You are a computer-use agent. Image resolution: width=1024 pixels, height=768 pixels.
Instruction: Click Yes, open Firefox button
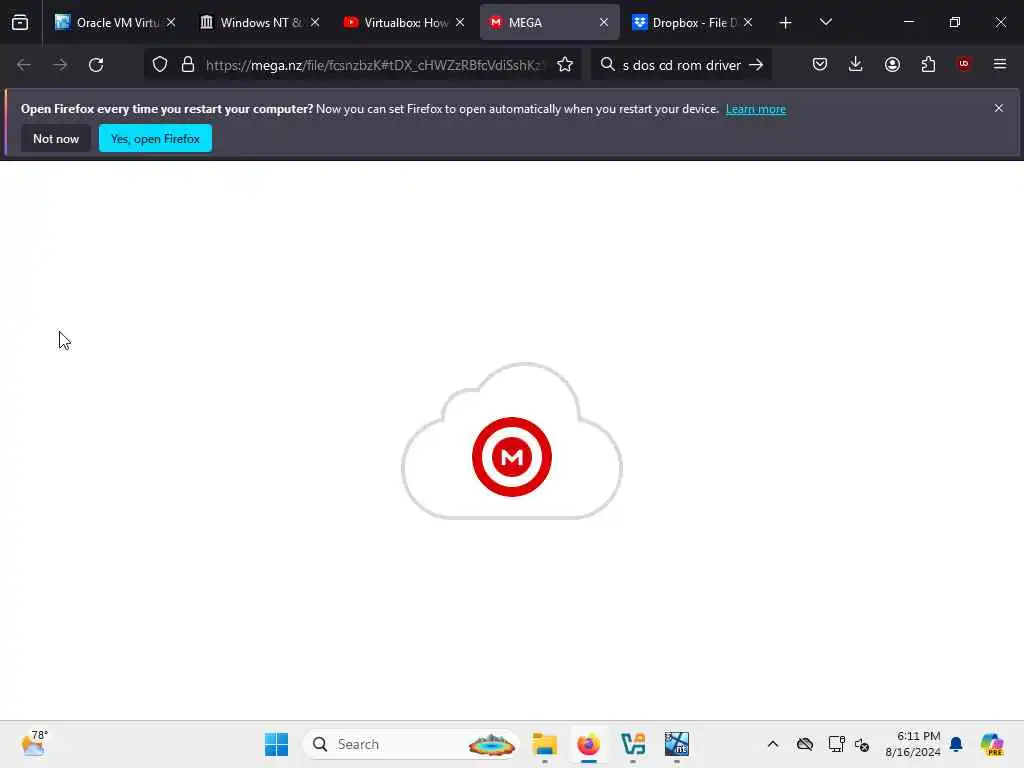click(x=155, y=138)
